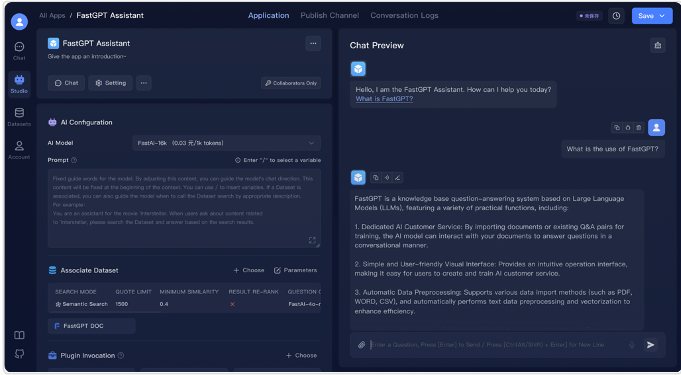Click the Prompt help question-mark icon
681x375 pixels.
[74, 160]
